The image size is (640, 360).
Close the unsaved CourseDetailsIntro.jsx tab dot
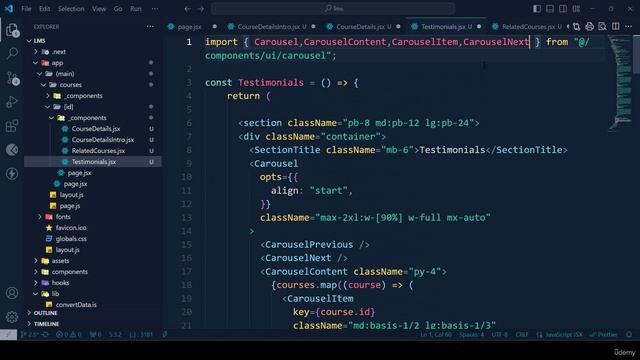pos(313,27)
